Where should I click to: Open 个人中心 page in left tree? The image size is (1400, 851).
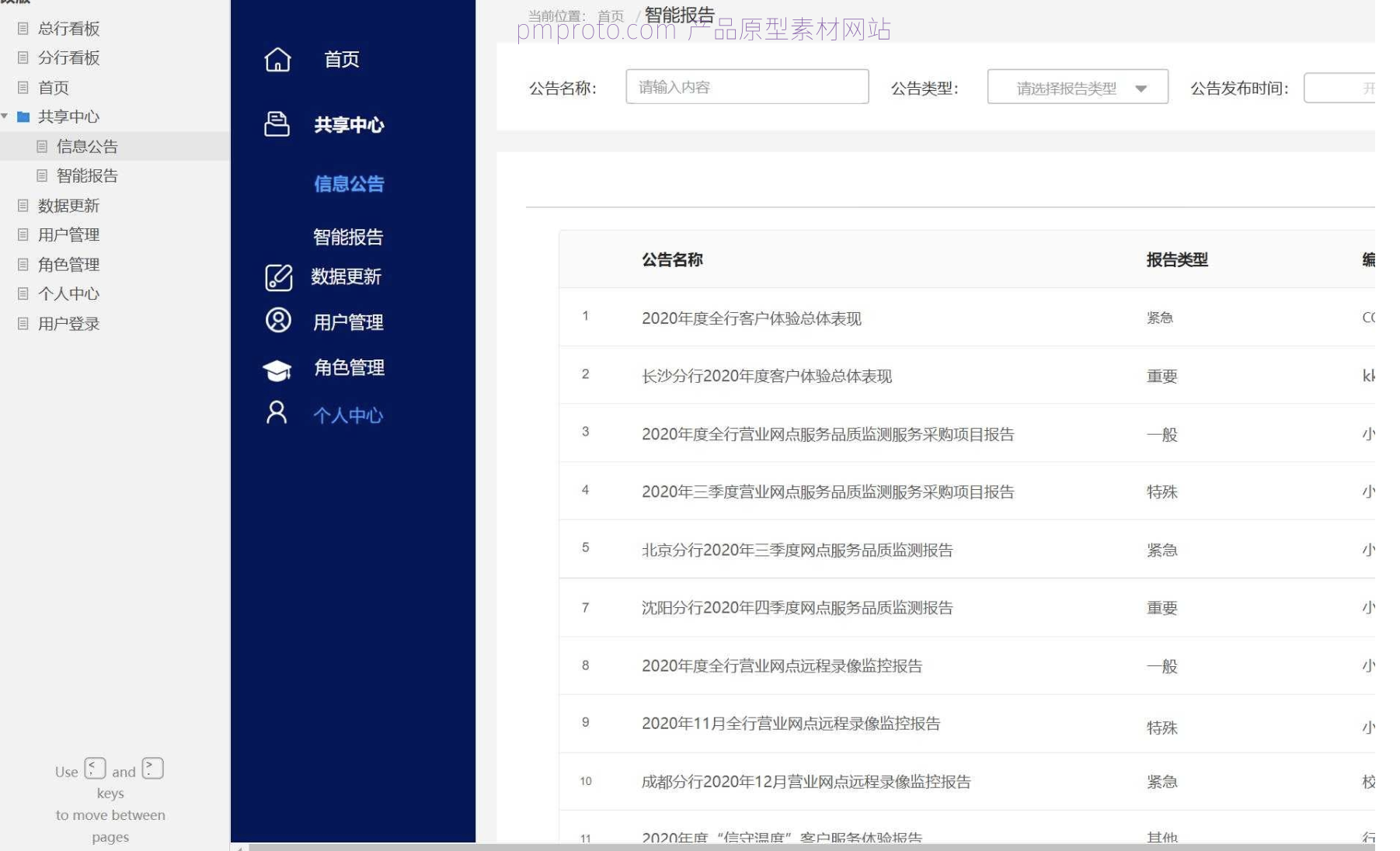pos(68,294)
